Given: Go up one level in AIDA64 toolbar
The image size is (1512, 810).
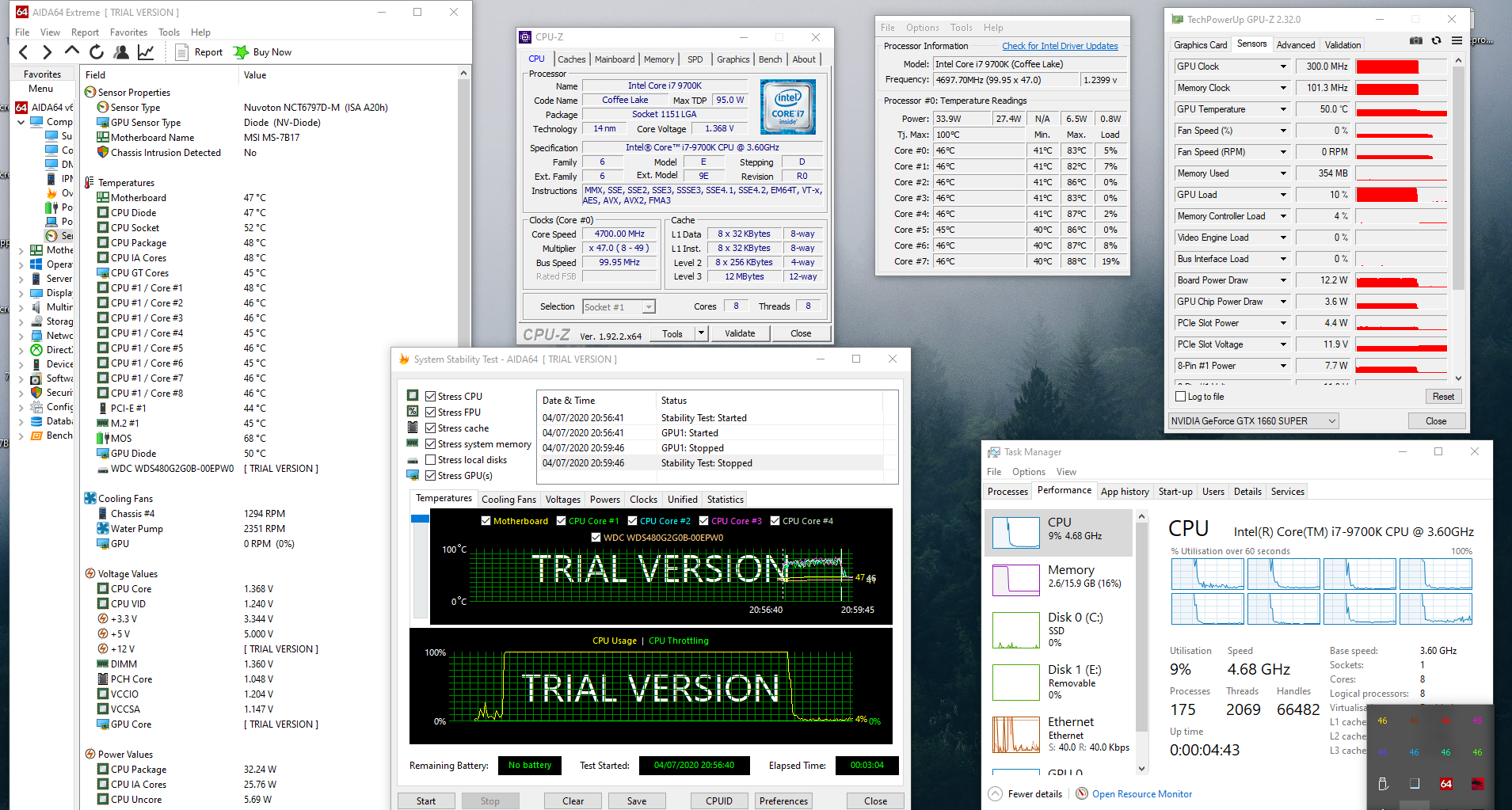Looking at the screenshot, I should [x=72, y=51].
